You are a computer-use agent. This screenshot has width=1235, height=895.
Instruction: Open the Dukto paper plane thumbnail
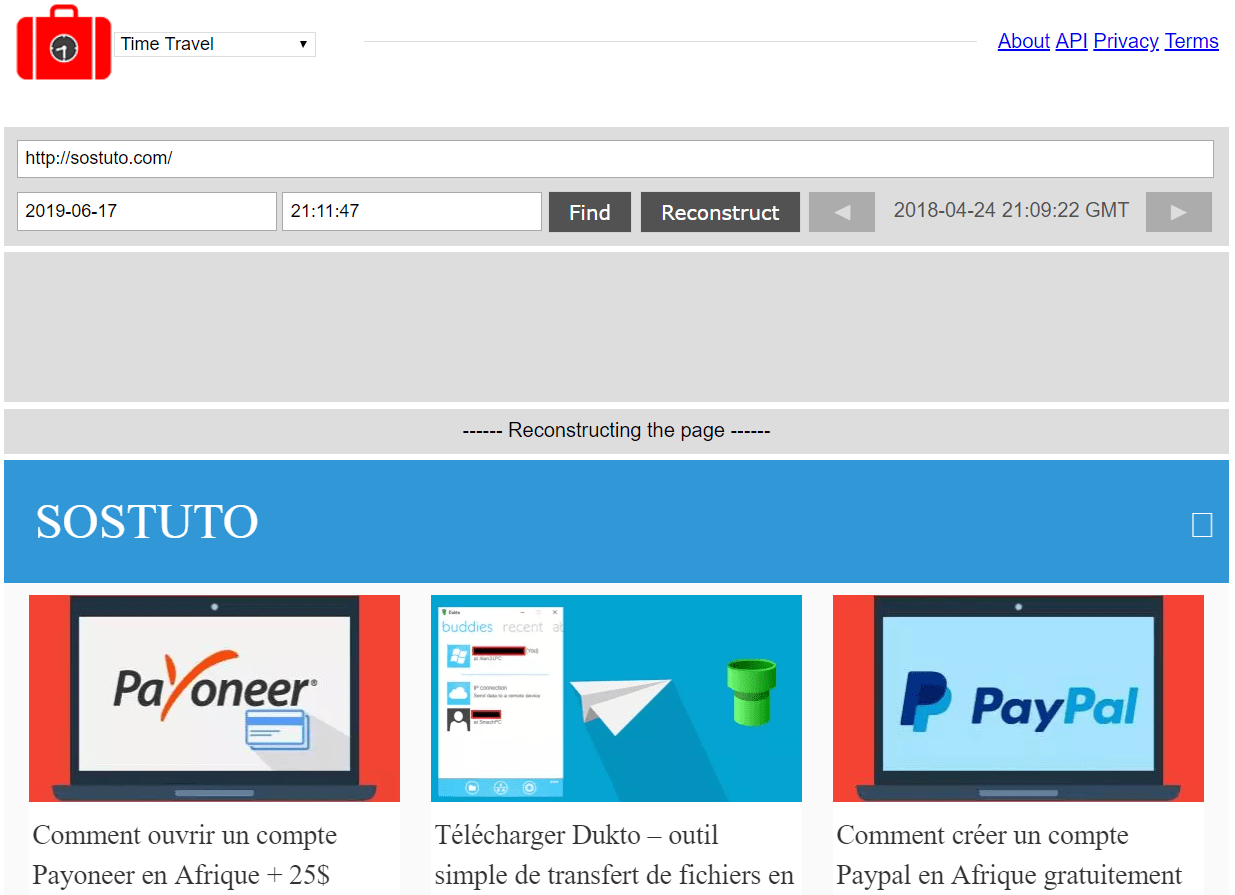616,698
